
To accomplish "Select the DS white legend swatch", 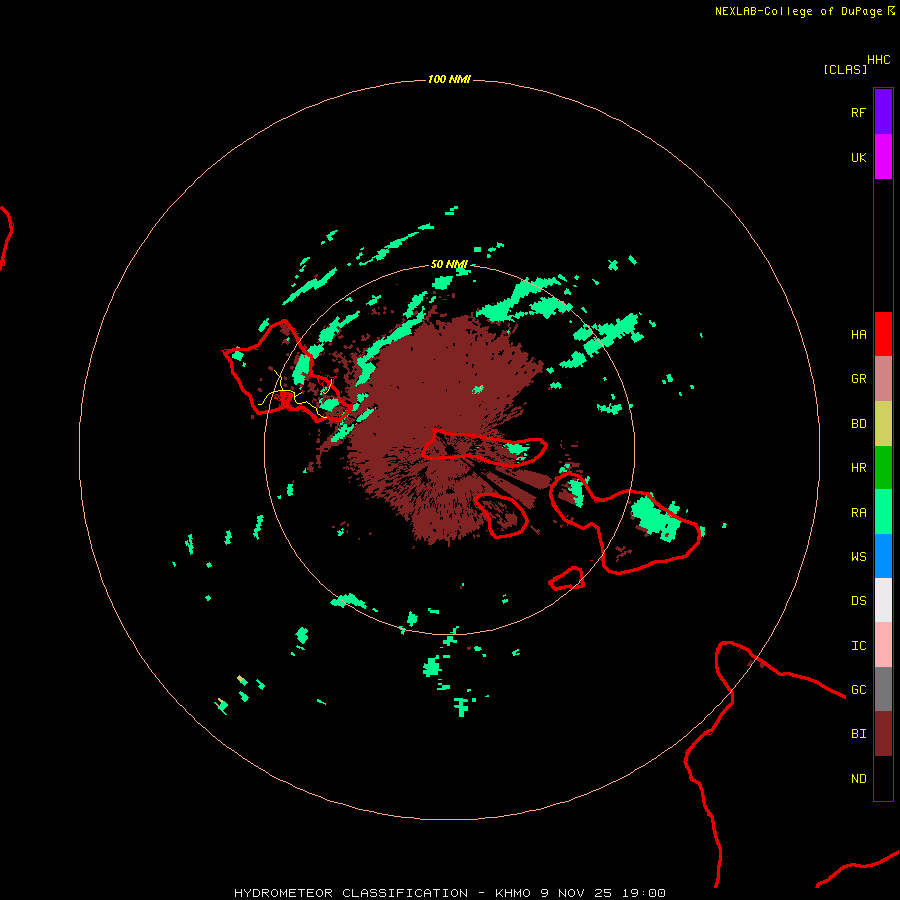I will point(883,600).
